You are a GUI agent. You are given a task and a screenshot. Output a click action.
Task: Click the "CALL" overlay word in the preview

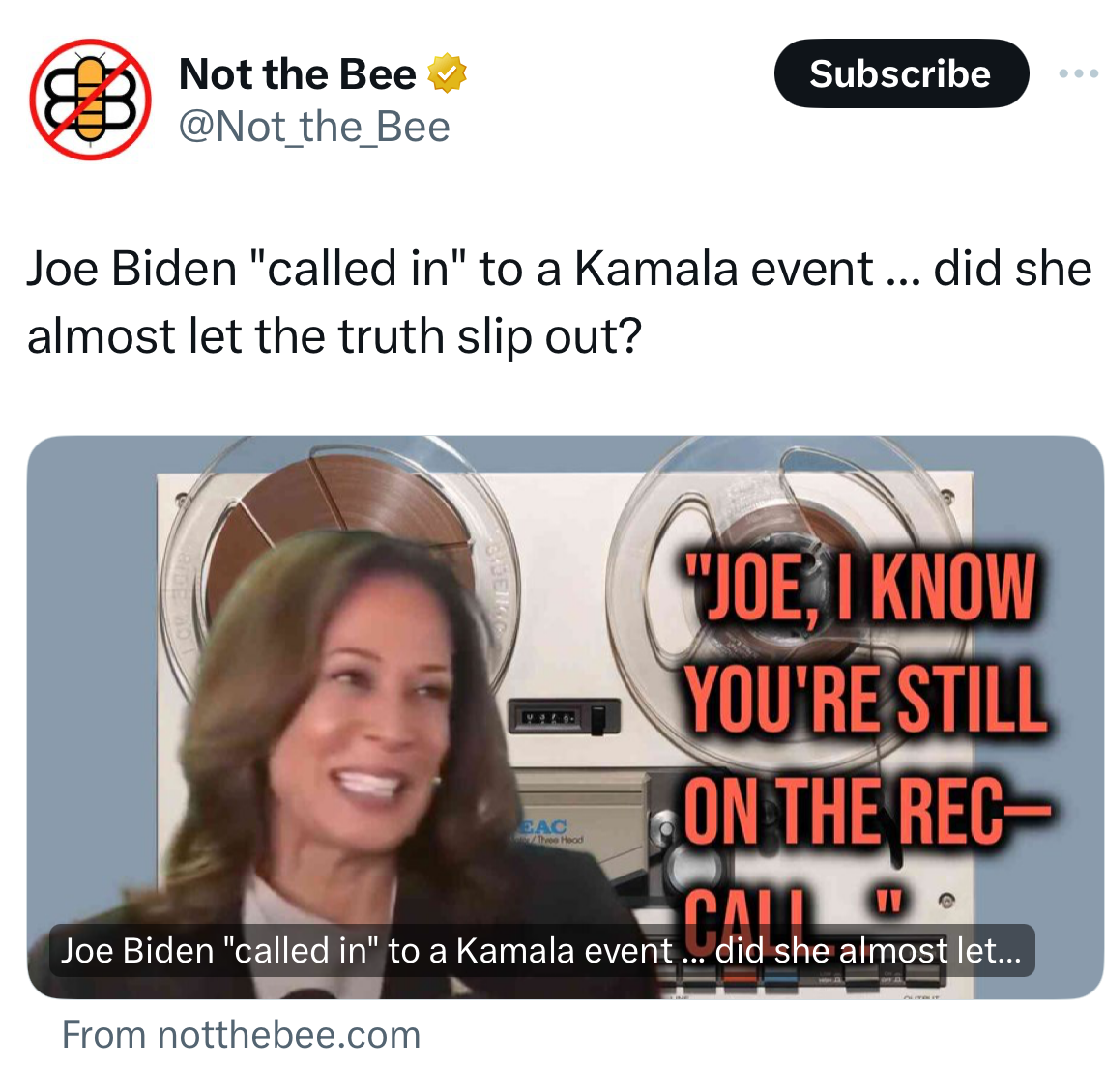[747, 917]
